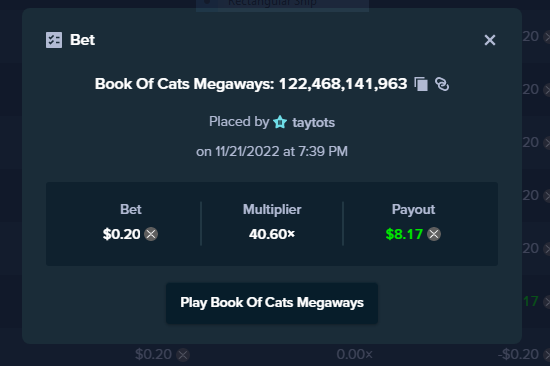Click the dimmed -$0.20 profit below dialog
The width and height of the screenshot is (550, 366).
click(x=518, y=354)
